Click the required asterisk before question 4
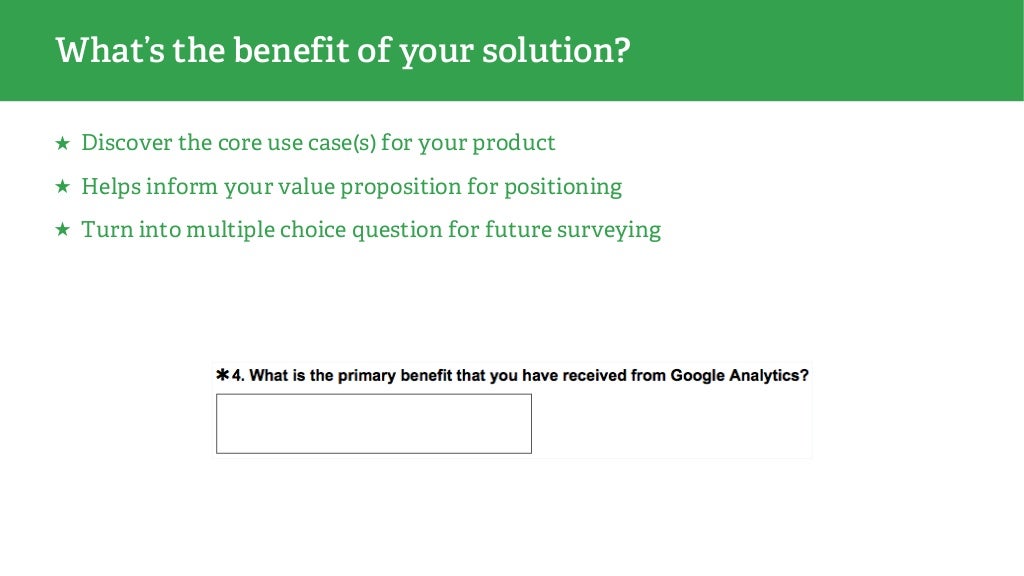This screenshot has width=1024, height=576. pos(223,375)
